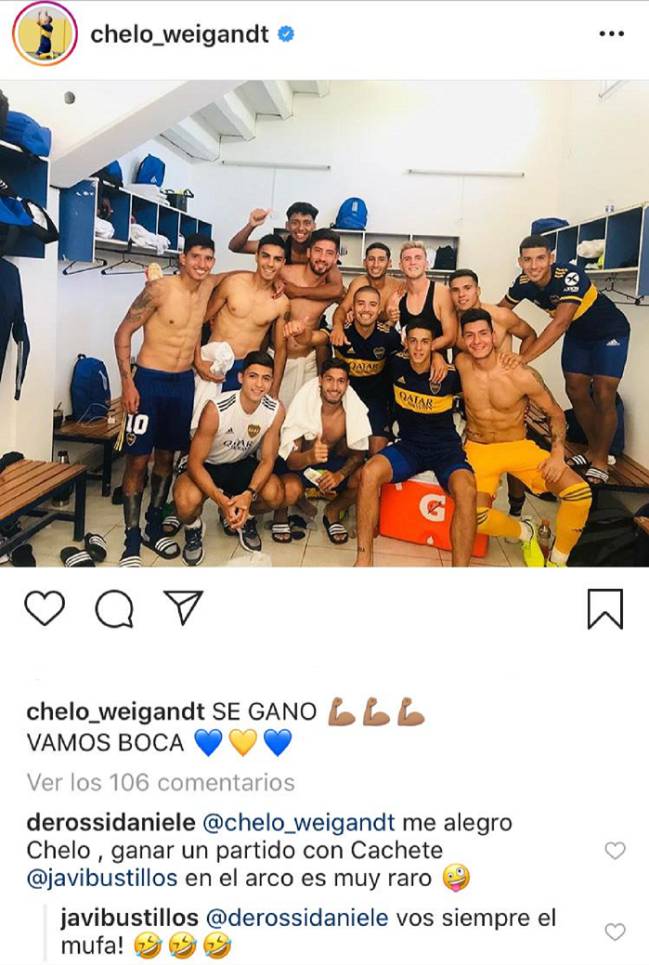This screenshot has height=965, width=649.
Task: Open comments with the speech bubble icon
Action: (114, 608)
